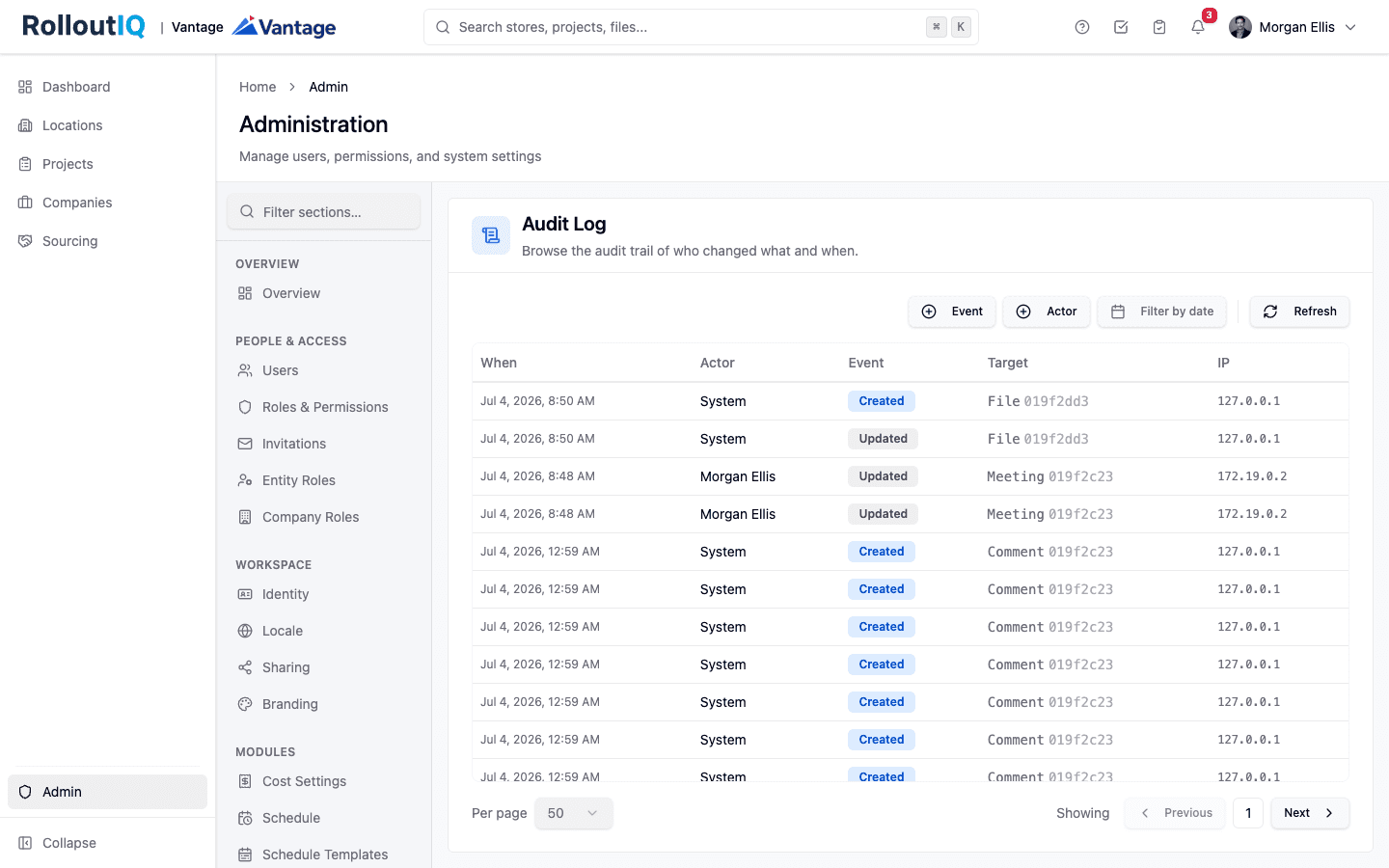
Task: Click the When column header
Action: tap(499, 363)
